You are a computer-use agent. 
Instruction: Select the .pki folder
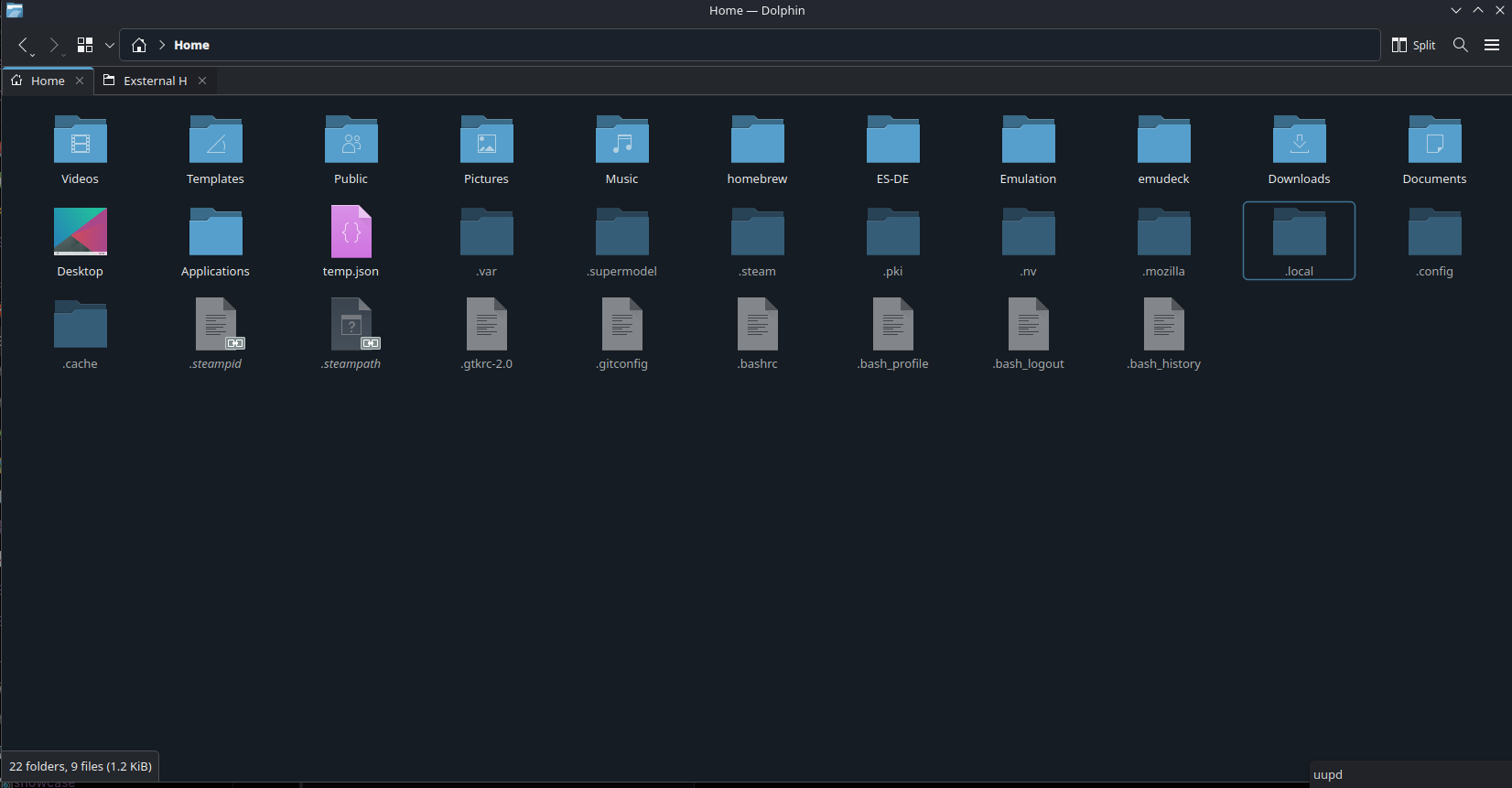pyautogui.click(x=893, y=243)
